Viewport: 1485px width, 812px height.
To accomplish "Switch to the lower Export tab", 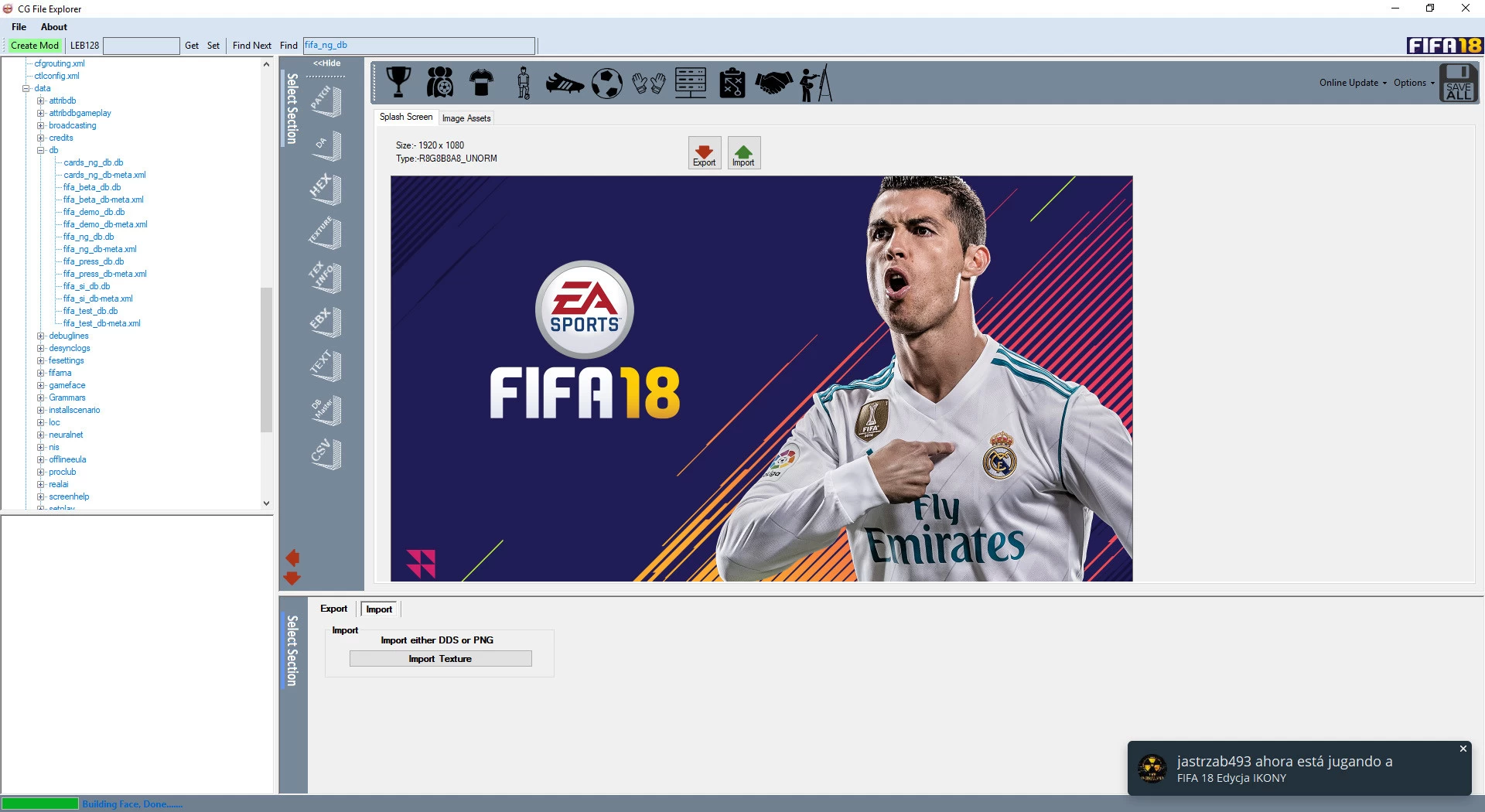I will (334, 609).
